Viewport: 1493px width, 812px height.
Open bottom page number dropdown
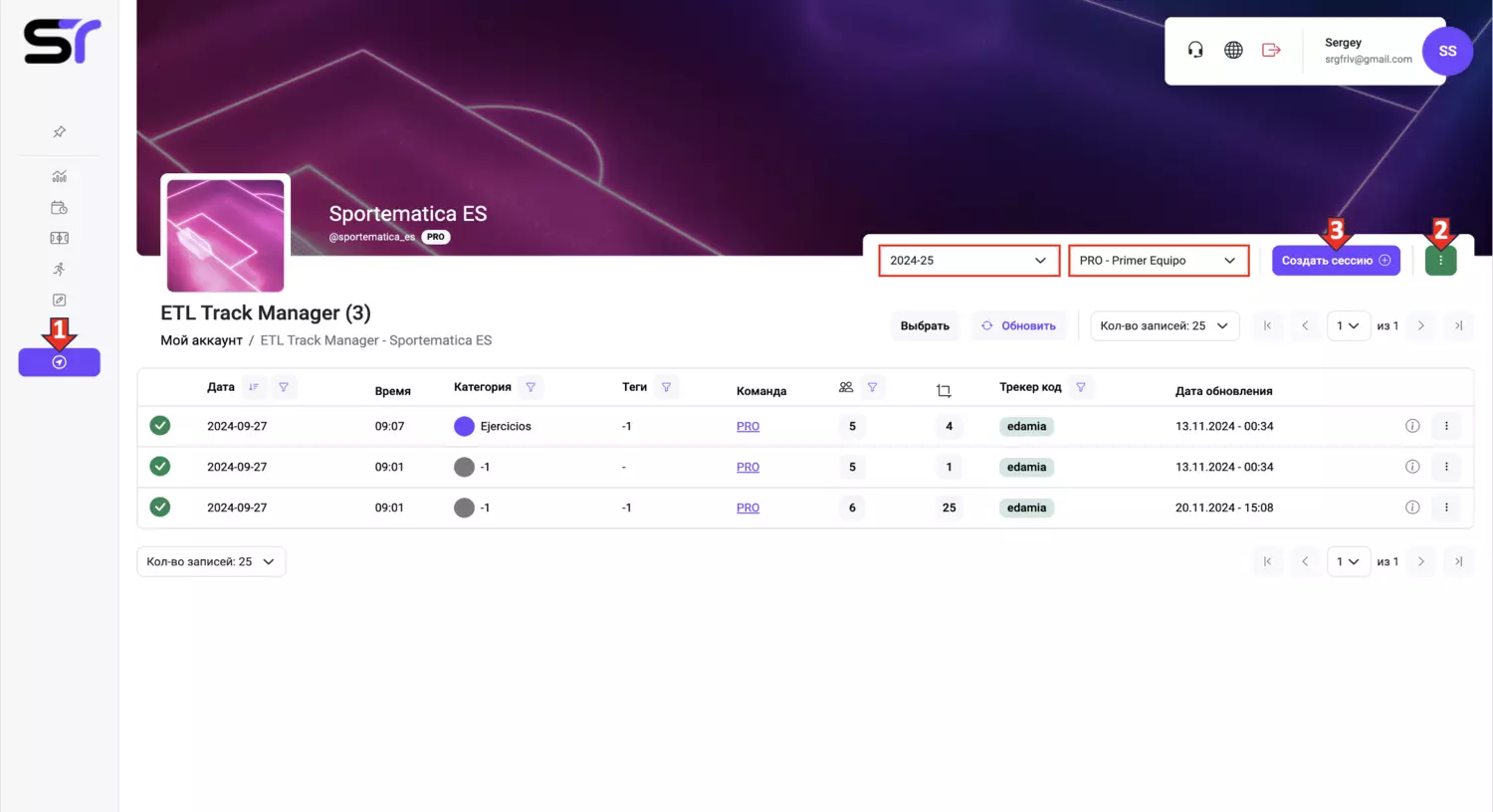(1348, 561)
